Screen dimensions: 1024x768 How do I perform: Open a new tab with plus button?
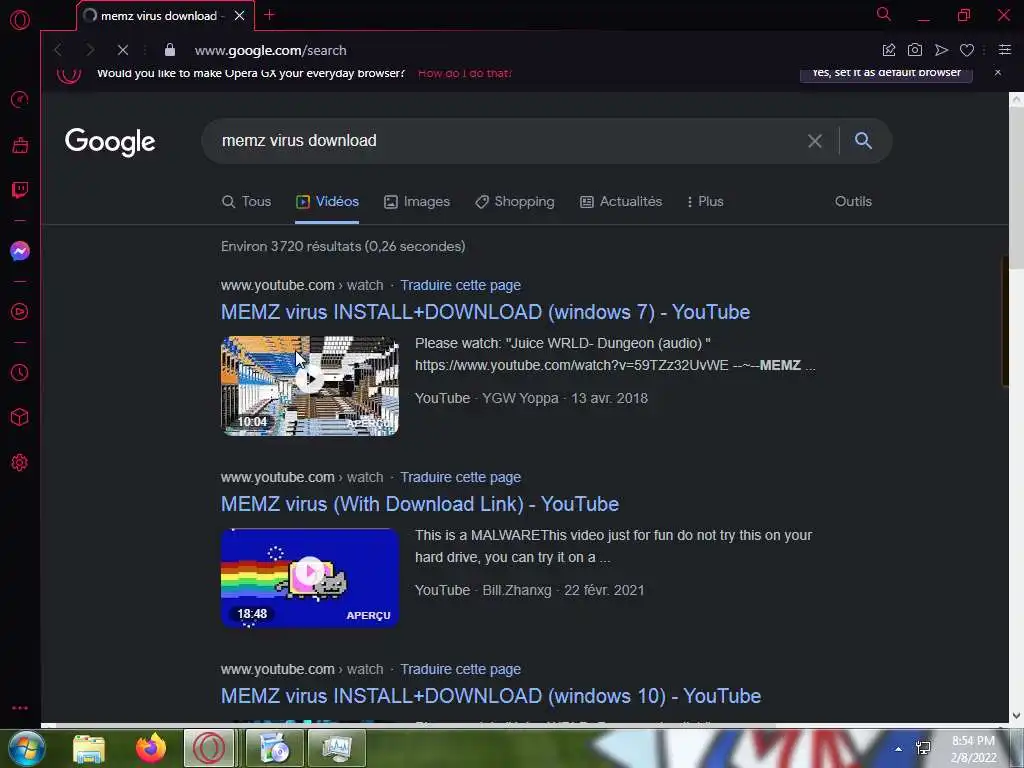[269, 15]
